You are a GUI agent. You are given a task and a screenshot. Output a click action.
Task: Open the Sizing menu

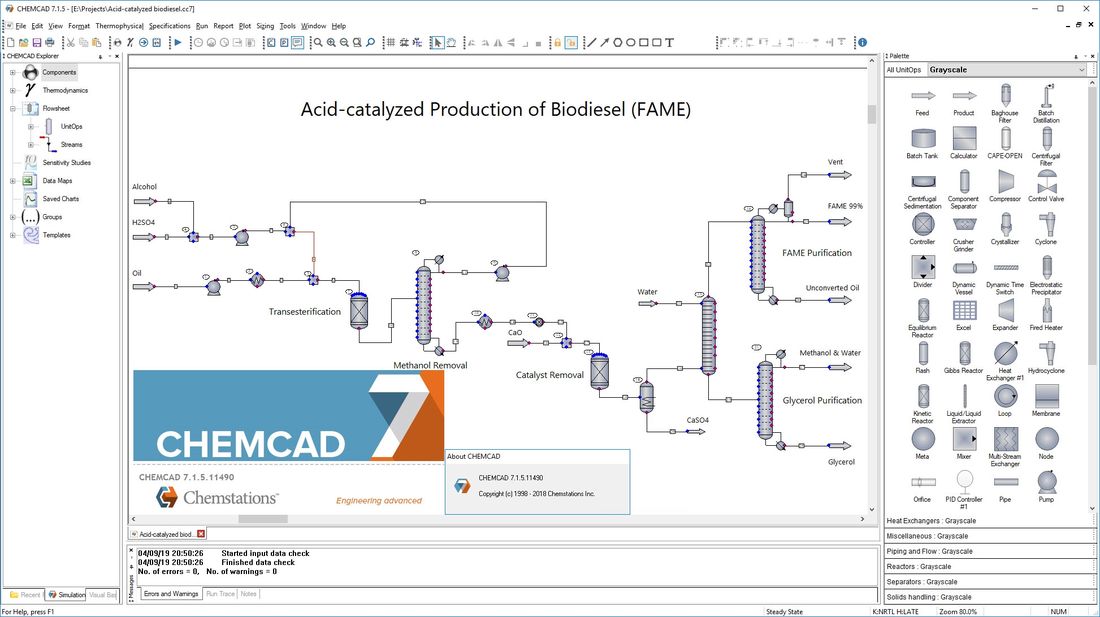(265, 26)
